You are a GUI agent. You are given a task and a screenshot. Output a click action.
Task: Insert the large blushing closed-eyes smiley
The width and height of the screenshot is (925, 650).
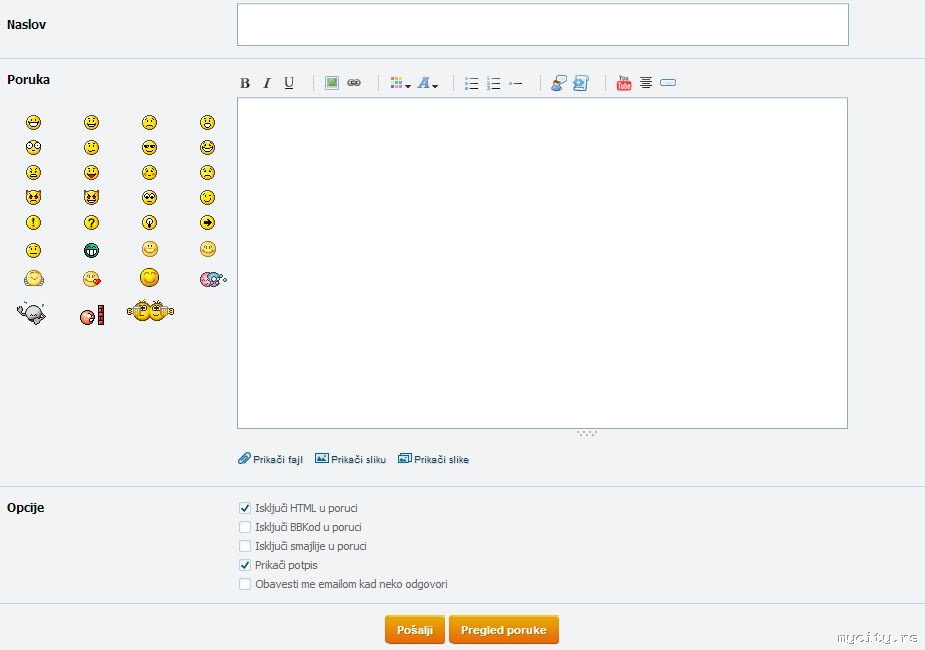[149, 277]
